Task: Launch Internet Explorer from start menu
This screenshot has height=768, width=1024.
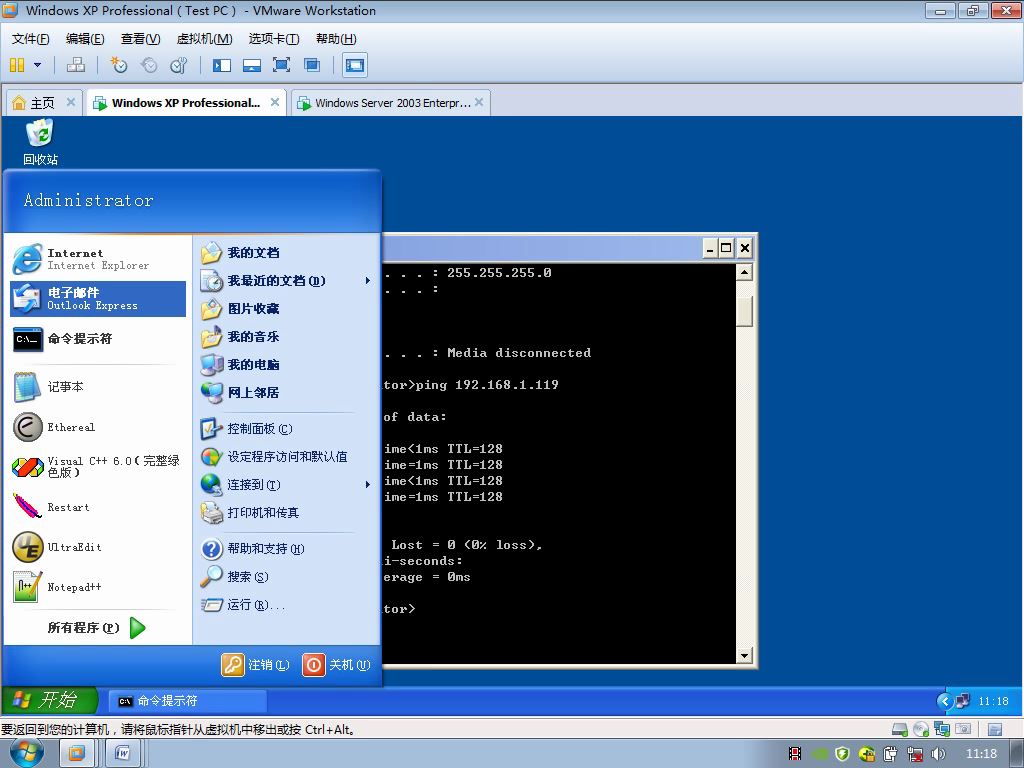Action: (x=98, y=259)
